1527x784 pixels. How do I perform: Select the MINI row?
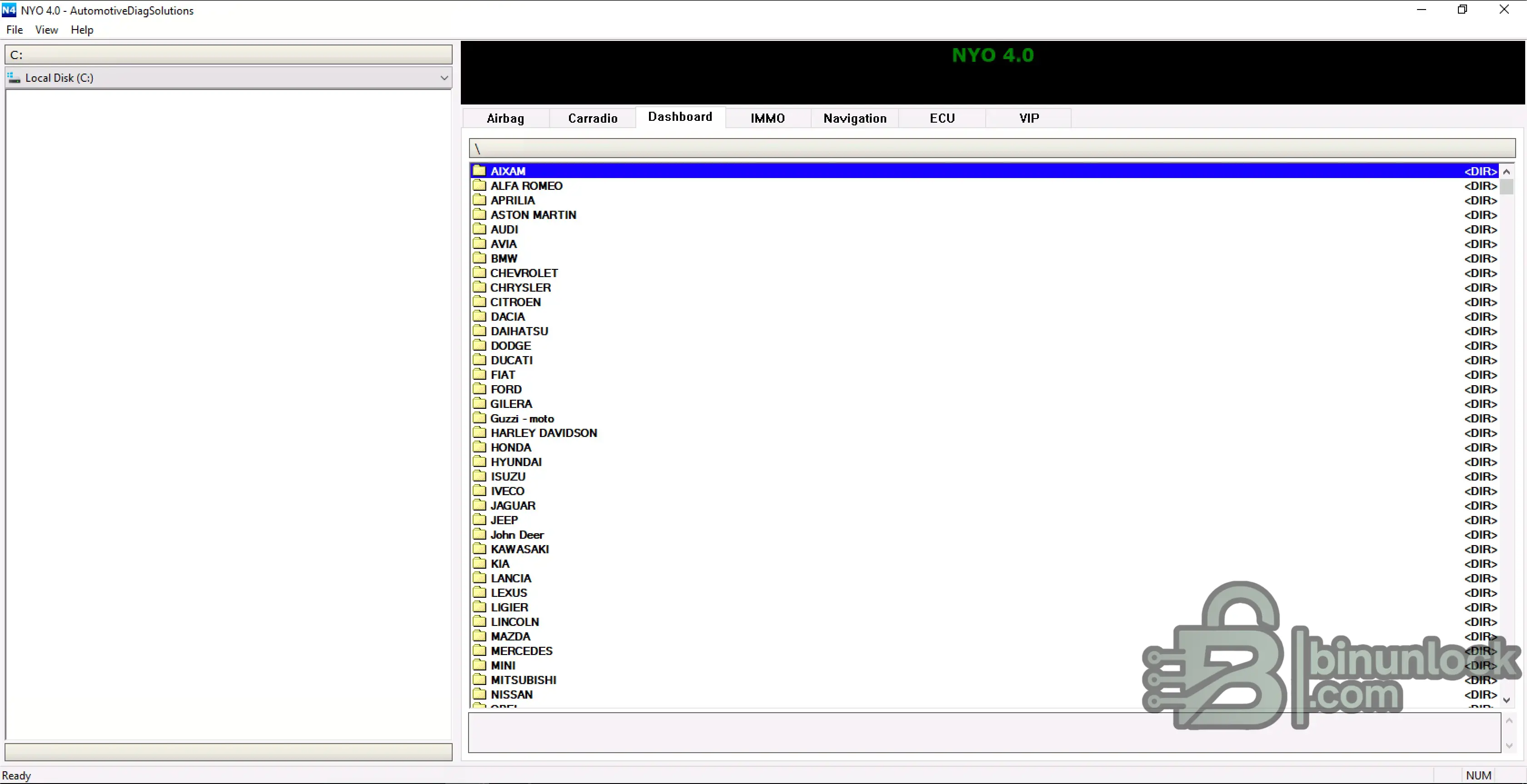tap(984, 665)
